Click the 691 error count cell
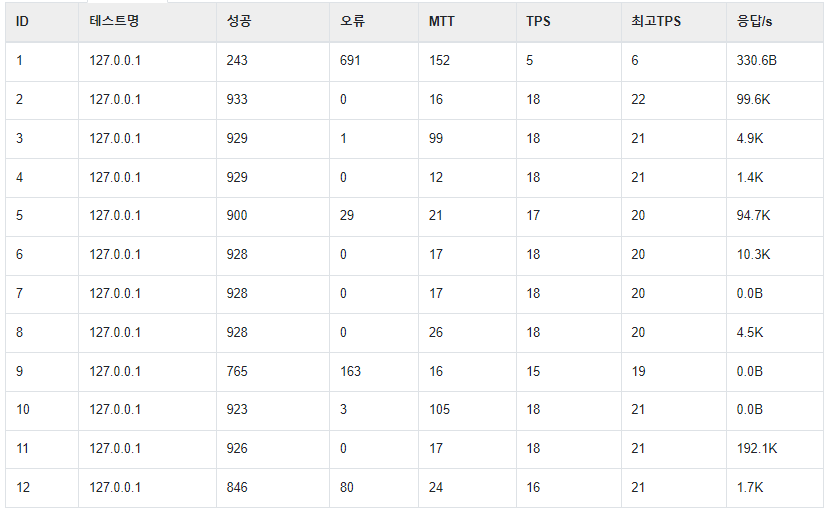 pyautogui.click(x=350, y=61)
